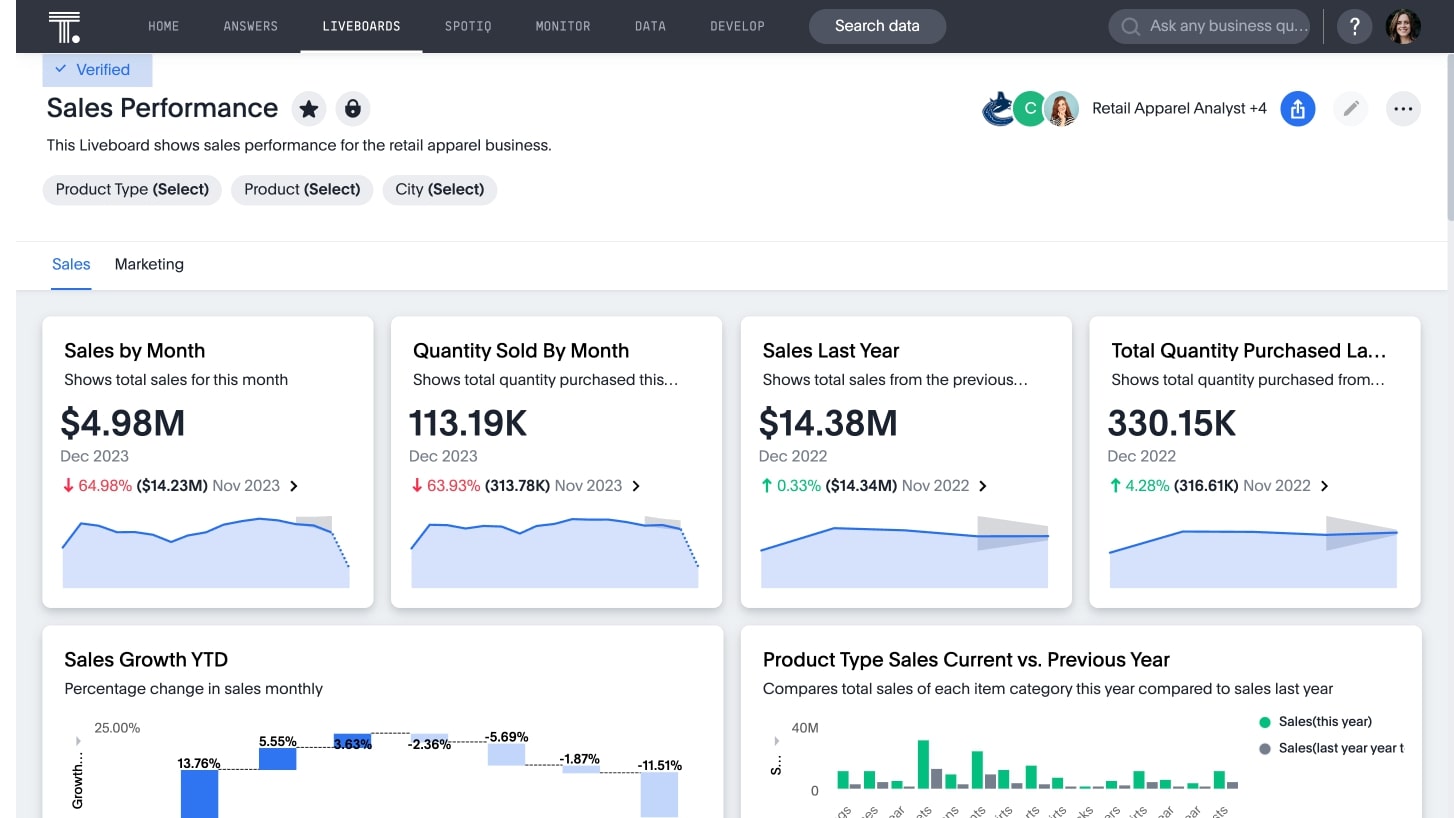Click the -11.51% waterfall bar
The image size is (1454, 818).
point(659,795)
